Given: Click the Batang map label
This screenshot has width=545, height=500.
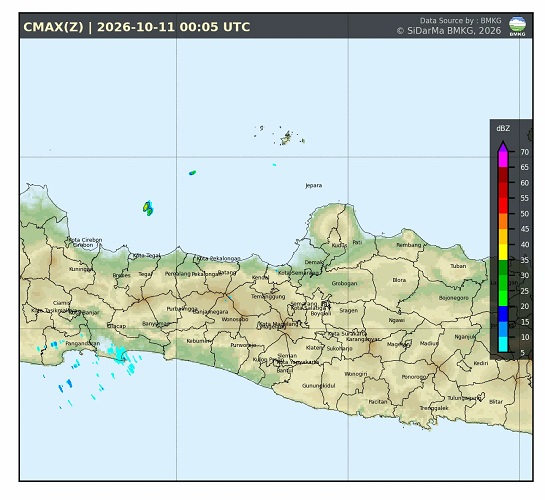Looking at the screenshot, I should (x=227, y=272).
